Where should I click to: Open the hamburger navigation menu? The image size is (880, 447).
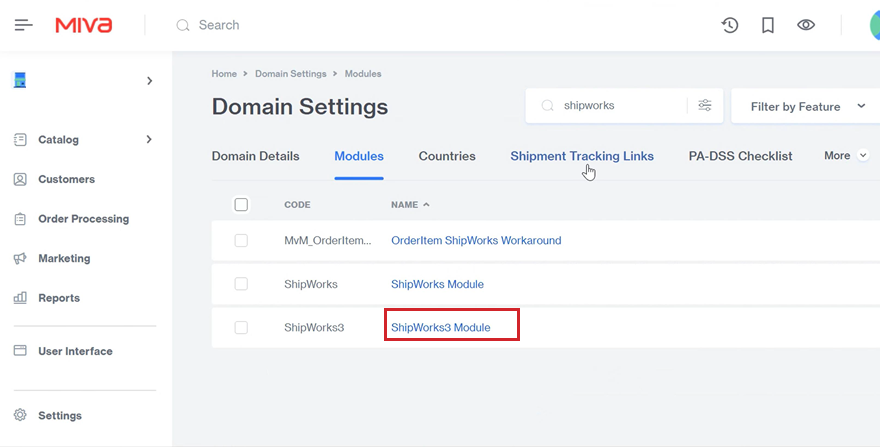coord(24,25)
